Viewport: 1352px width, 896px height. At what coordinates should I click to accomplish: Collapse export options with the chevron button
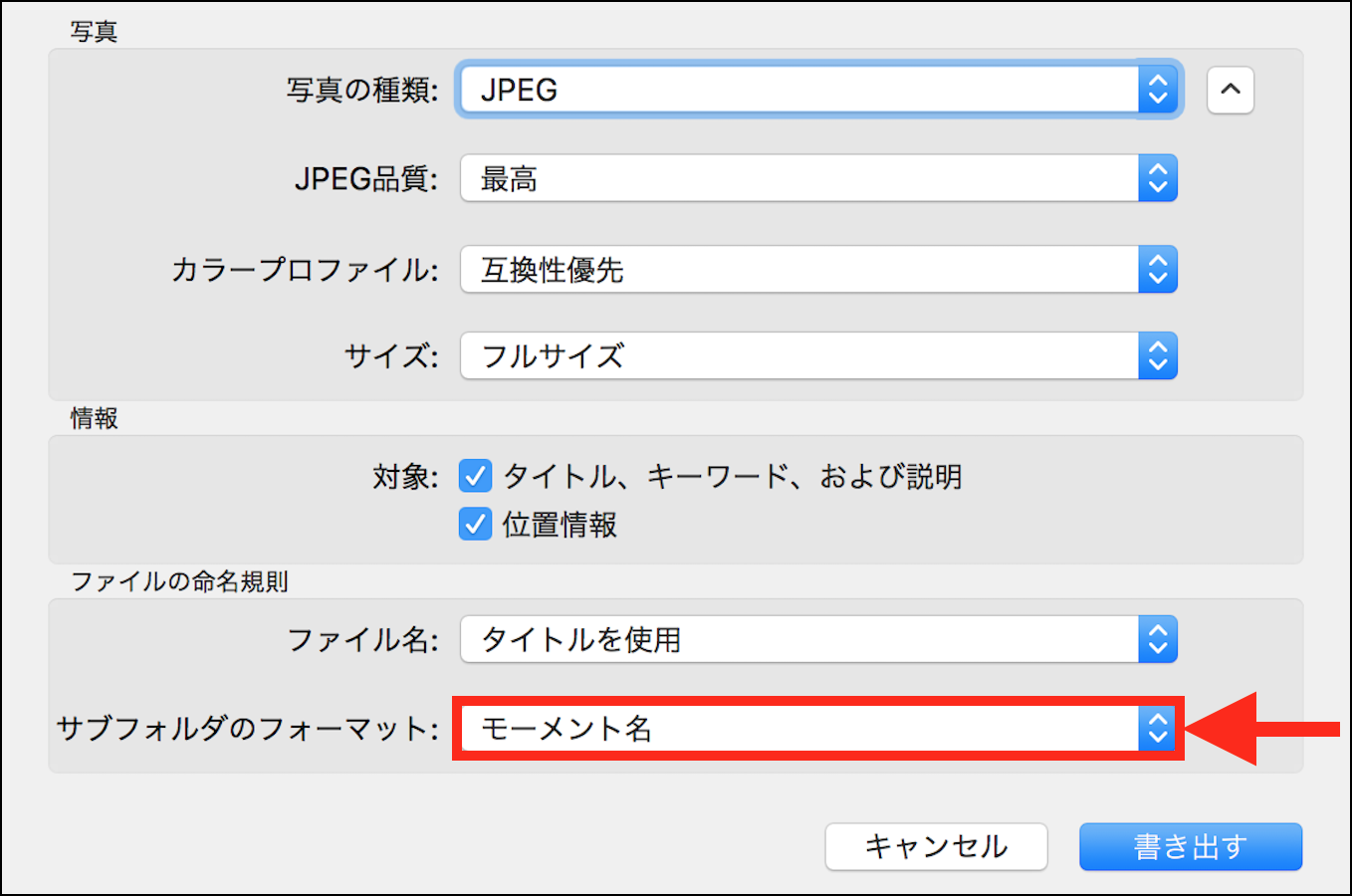point(1231,91)
